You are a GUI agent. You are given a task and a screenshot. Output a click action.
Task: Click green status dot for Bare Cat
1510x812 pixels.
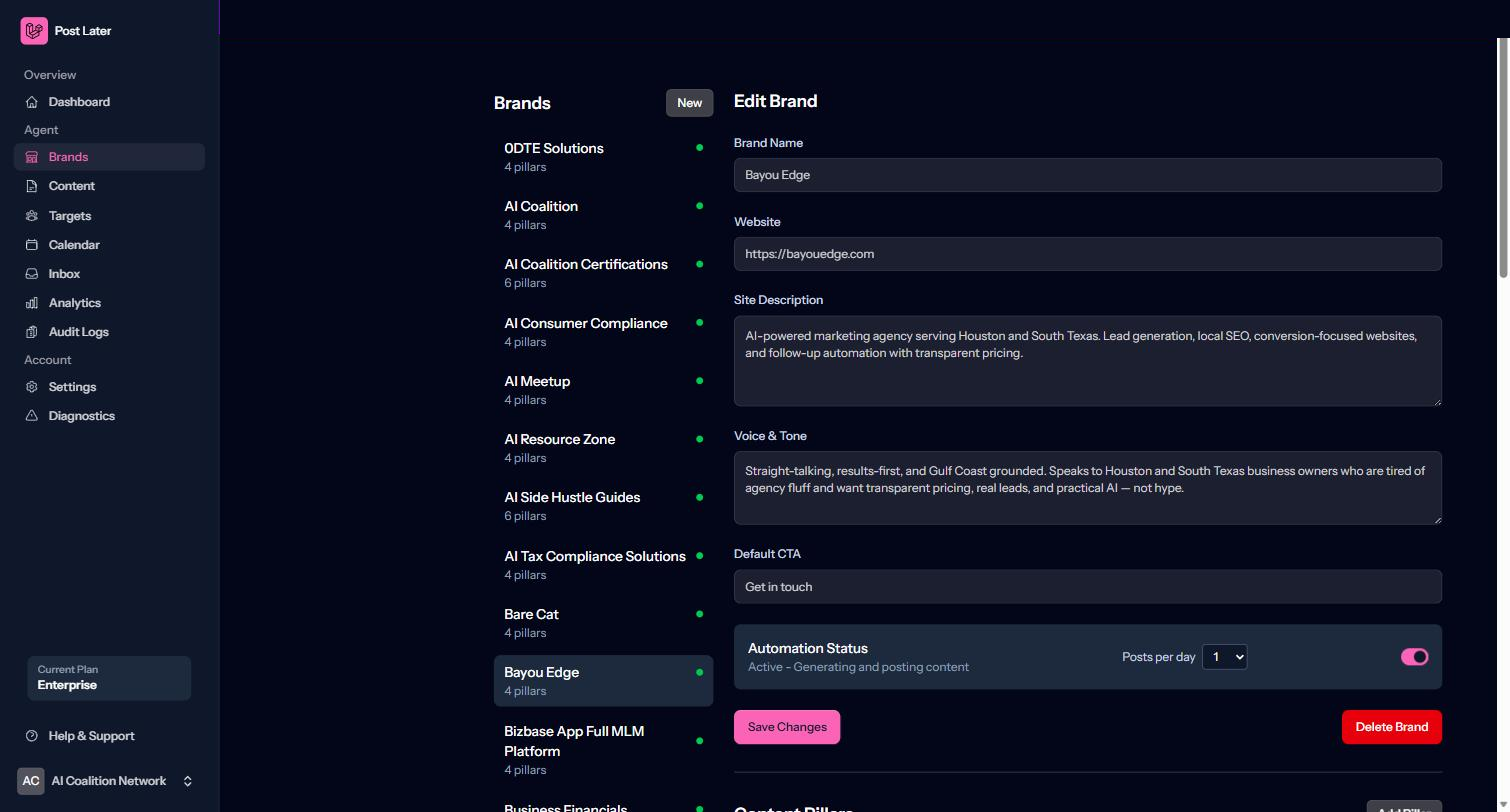(699, 614)
